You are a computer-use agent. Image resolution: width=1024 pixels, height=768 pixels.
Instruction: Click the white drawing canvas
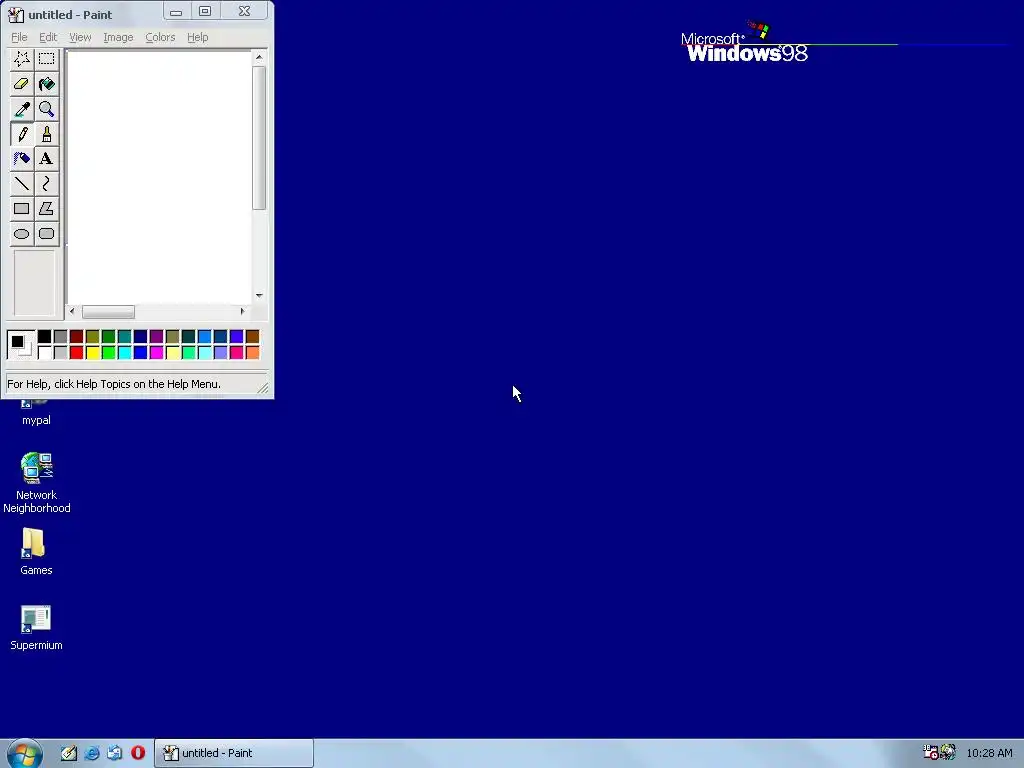(159, 177)
